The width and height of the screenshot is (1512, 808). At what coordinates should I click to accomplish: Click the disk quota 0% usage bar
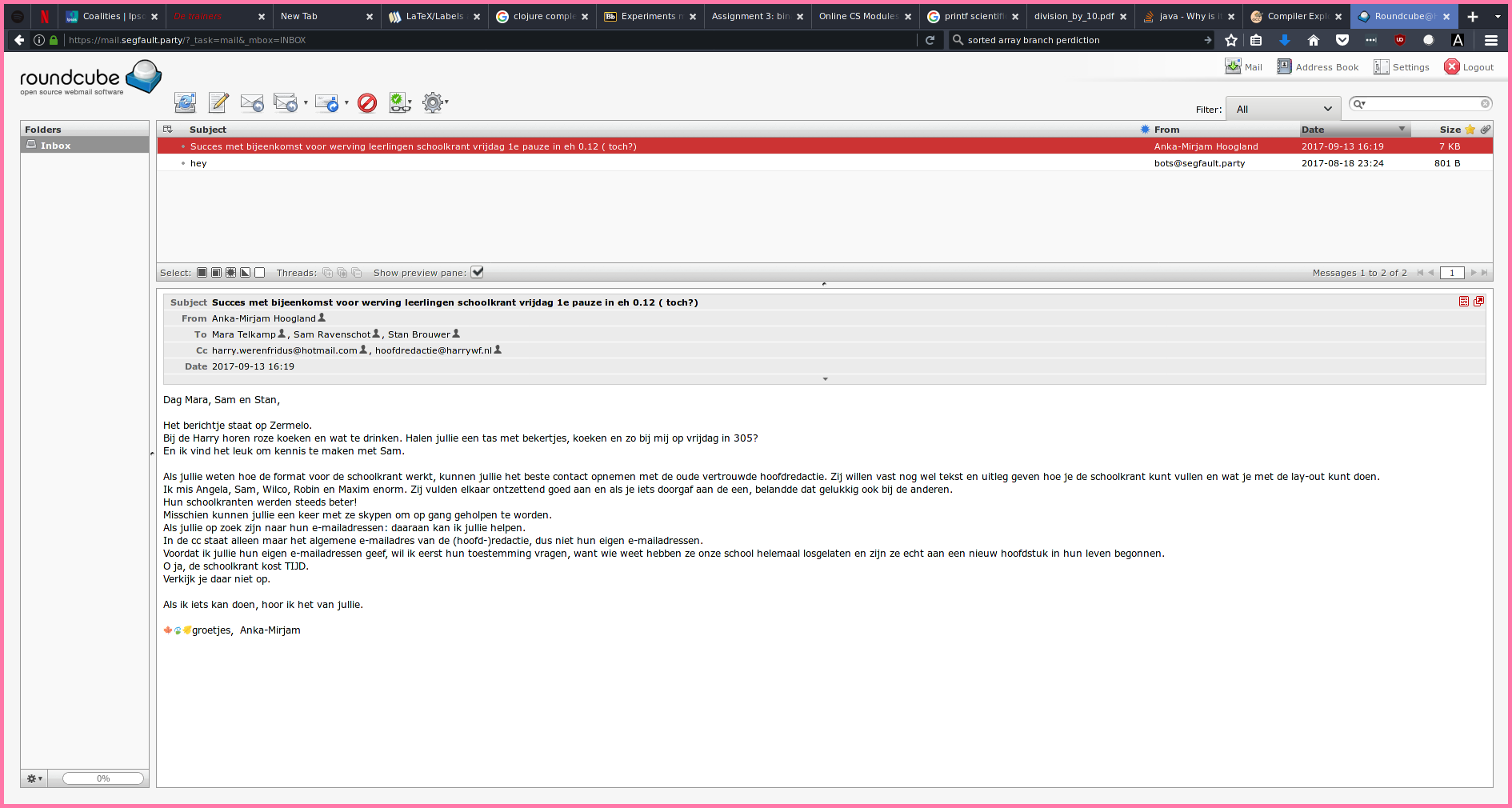click(x=103, y=778)
